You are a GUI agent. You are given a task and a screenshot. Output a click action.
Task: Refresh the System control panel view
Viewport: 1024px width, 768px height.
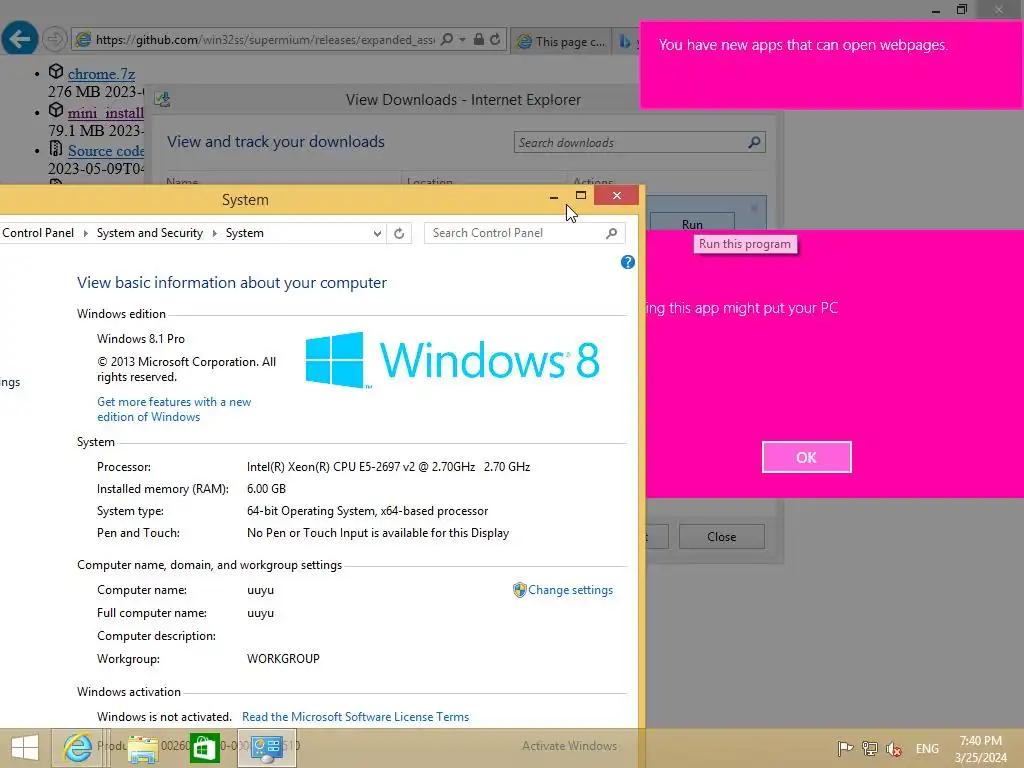click(x=399, y=233)
